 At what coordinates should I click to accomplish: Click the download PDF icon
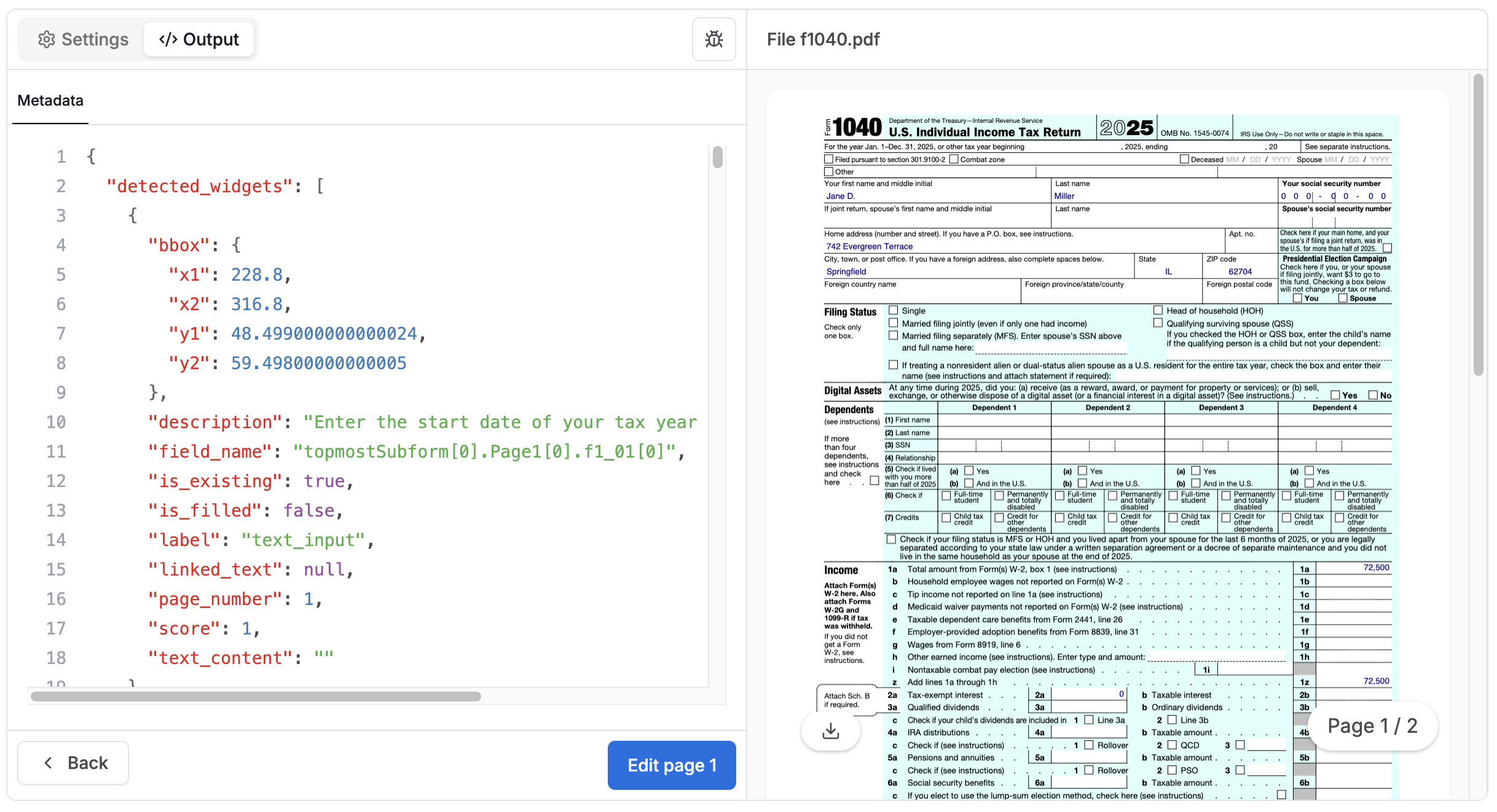coord(830,730)
